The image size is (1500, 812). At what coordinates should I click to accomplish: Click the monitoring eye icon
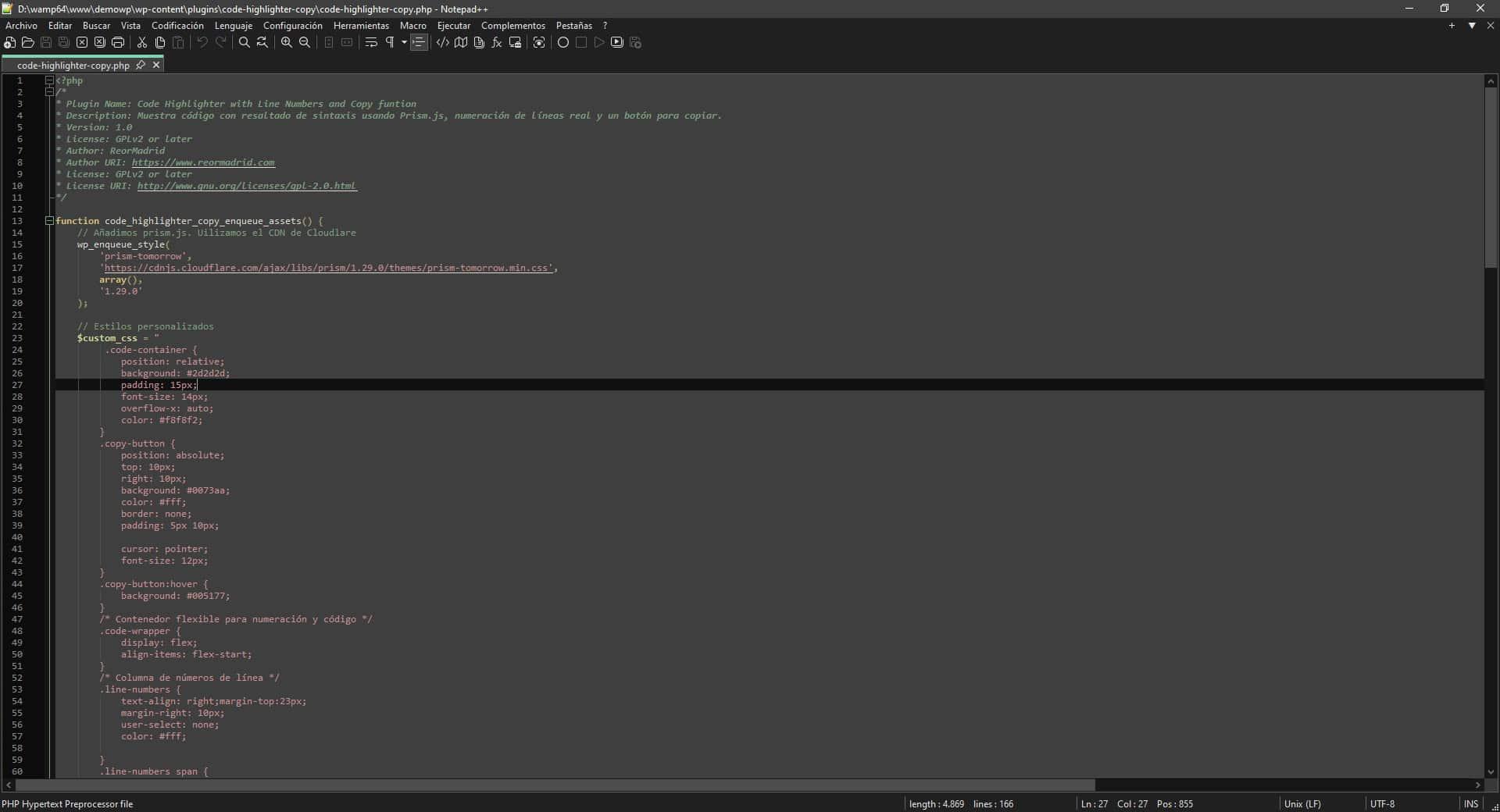pos(539,42)
